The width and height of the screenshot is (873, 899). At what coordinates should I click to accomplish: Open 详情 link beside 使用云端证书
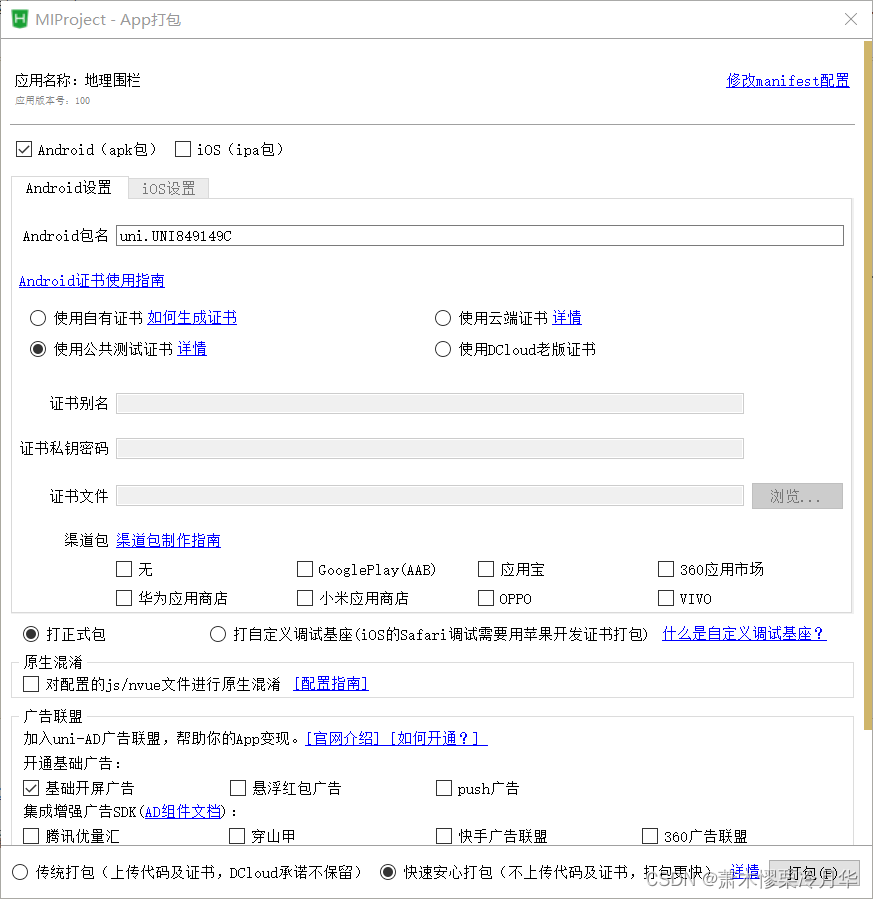[567, 317]
